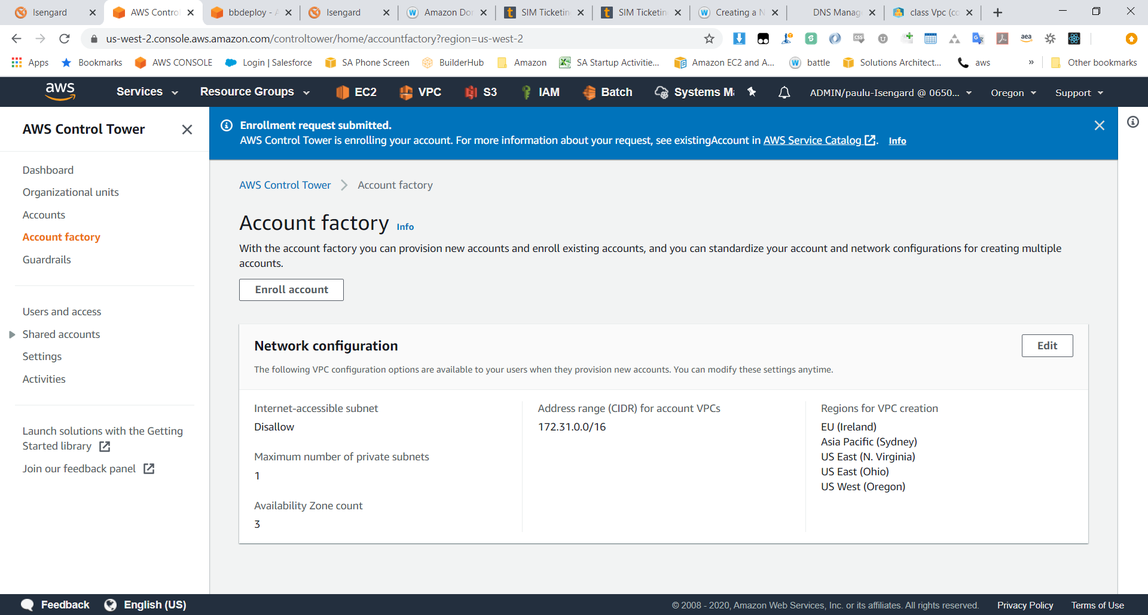Screen dimensions: 1148x615
Task: Expand the Services dropdown menu
Action: pos(147,92)
